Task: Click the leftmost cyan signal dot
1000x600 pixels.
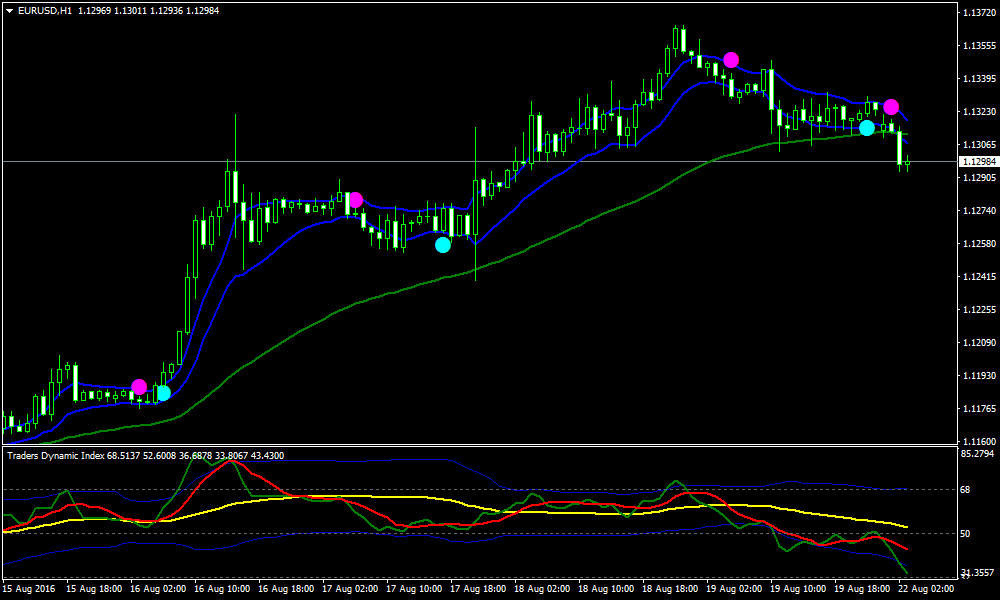Action: coord(163,393)
